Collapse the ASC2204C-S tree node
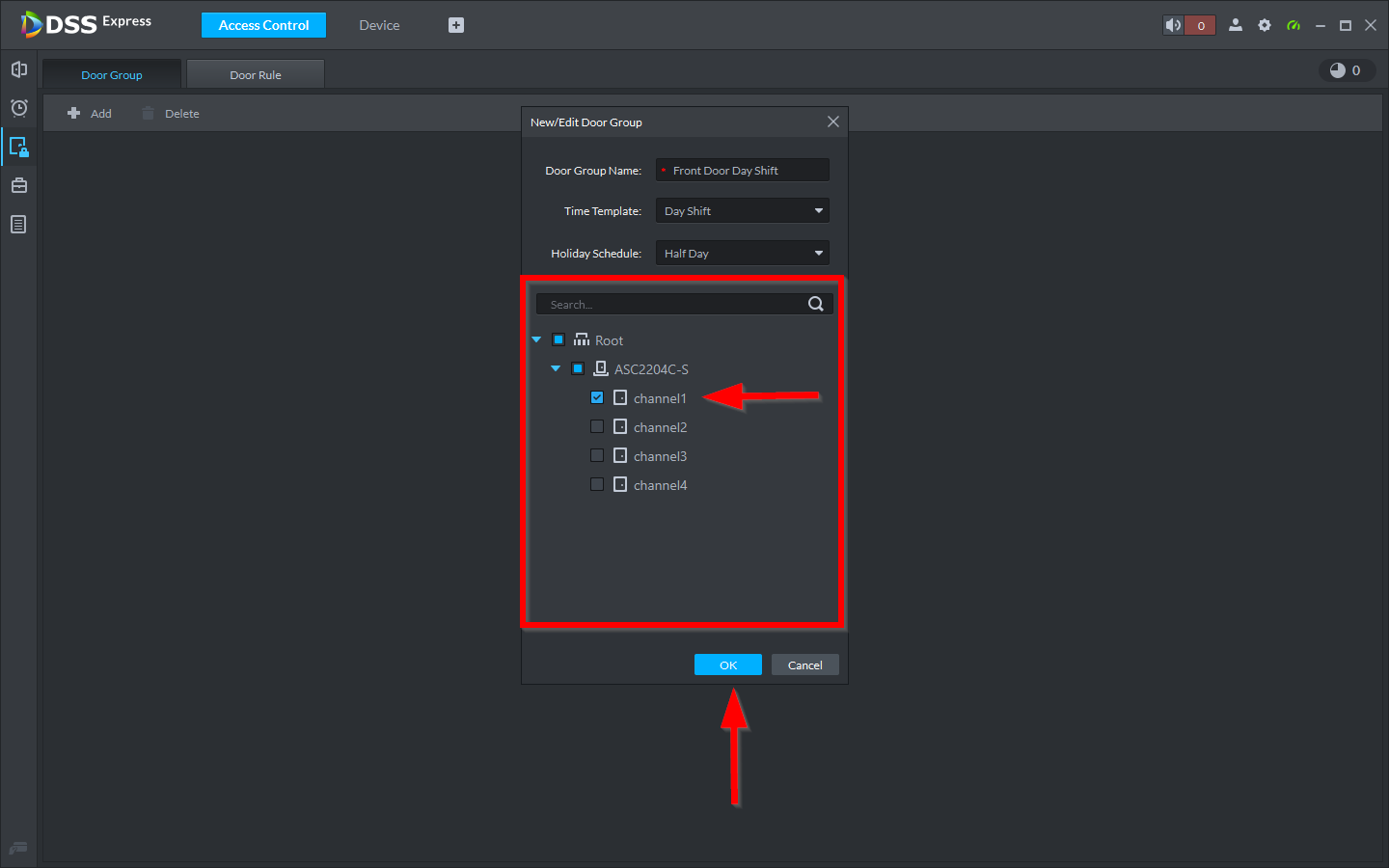 (556, 368)
